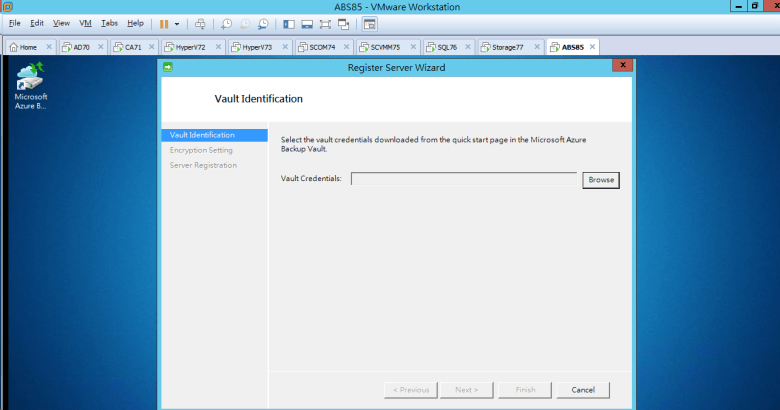Open the VM menu

tap(85, 23)
